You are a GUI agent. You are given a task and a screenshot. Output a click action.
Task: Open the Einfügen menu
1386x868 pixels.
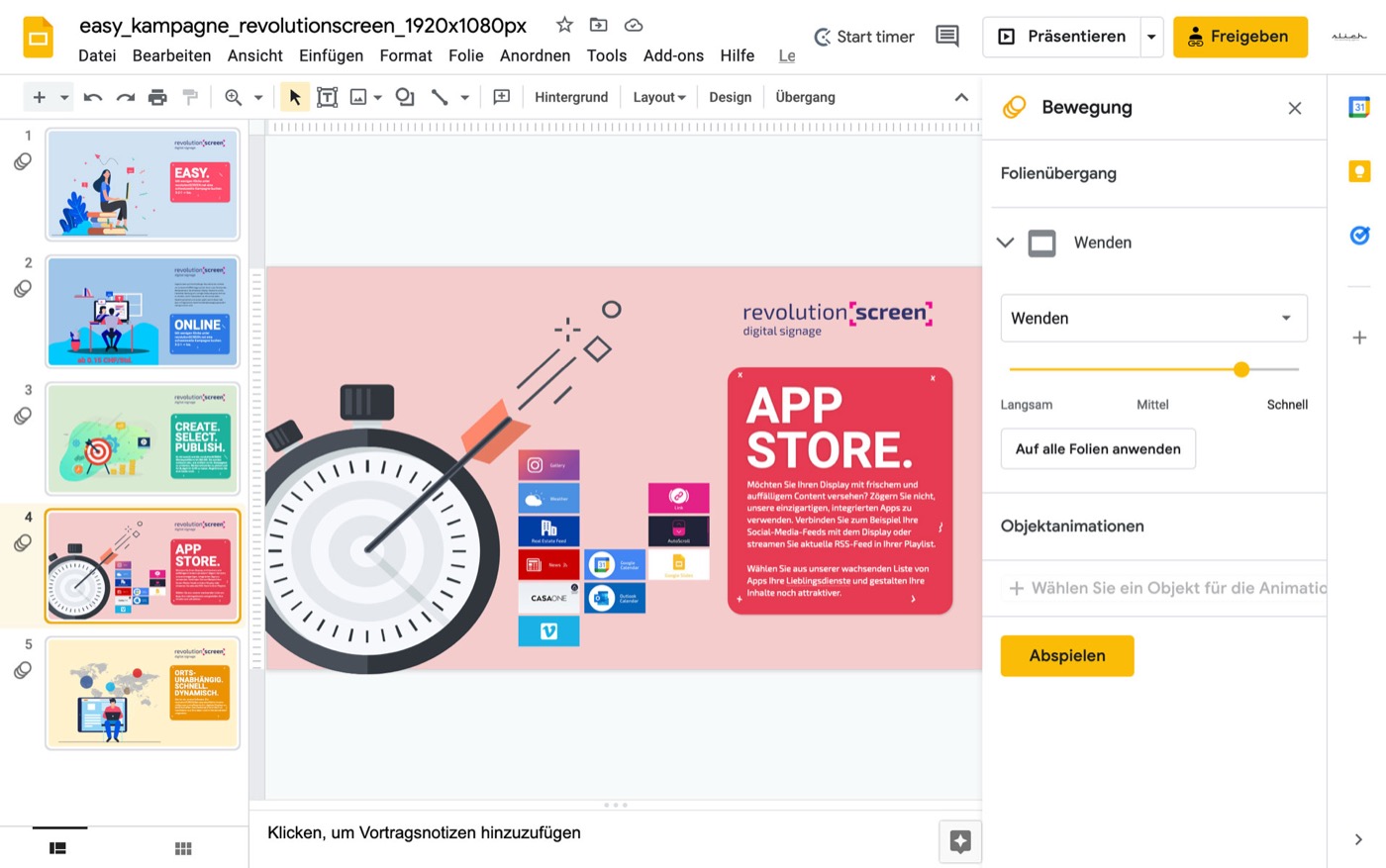[331, 55]
